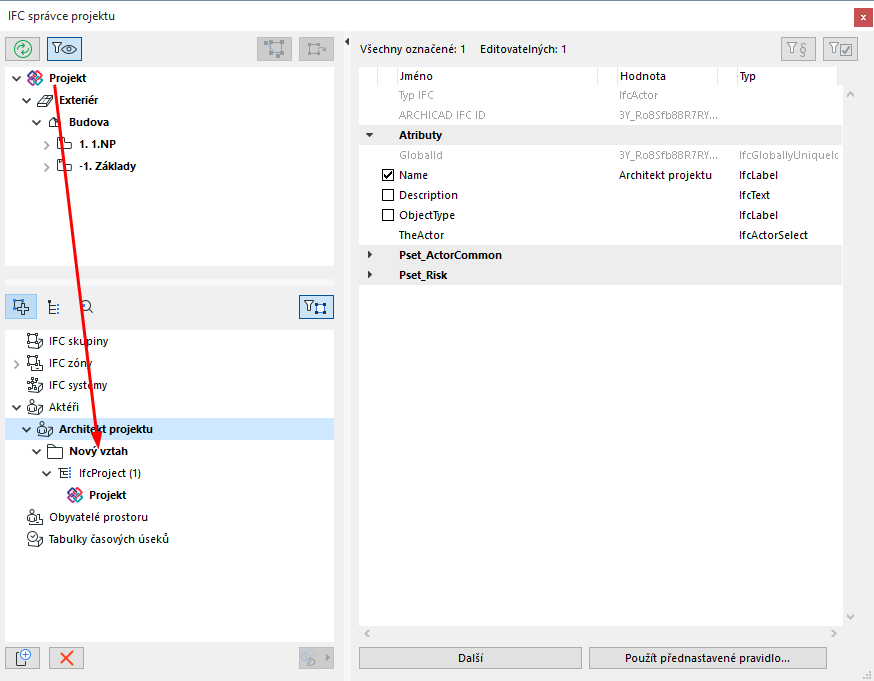
Task: Click the Další button
Action: pos(470,658)
